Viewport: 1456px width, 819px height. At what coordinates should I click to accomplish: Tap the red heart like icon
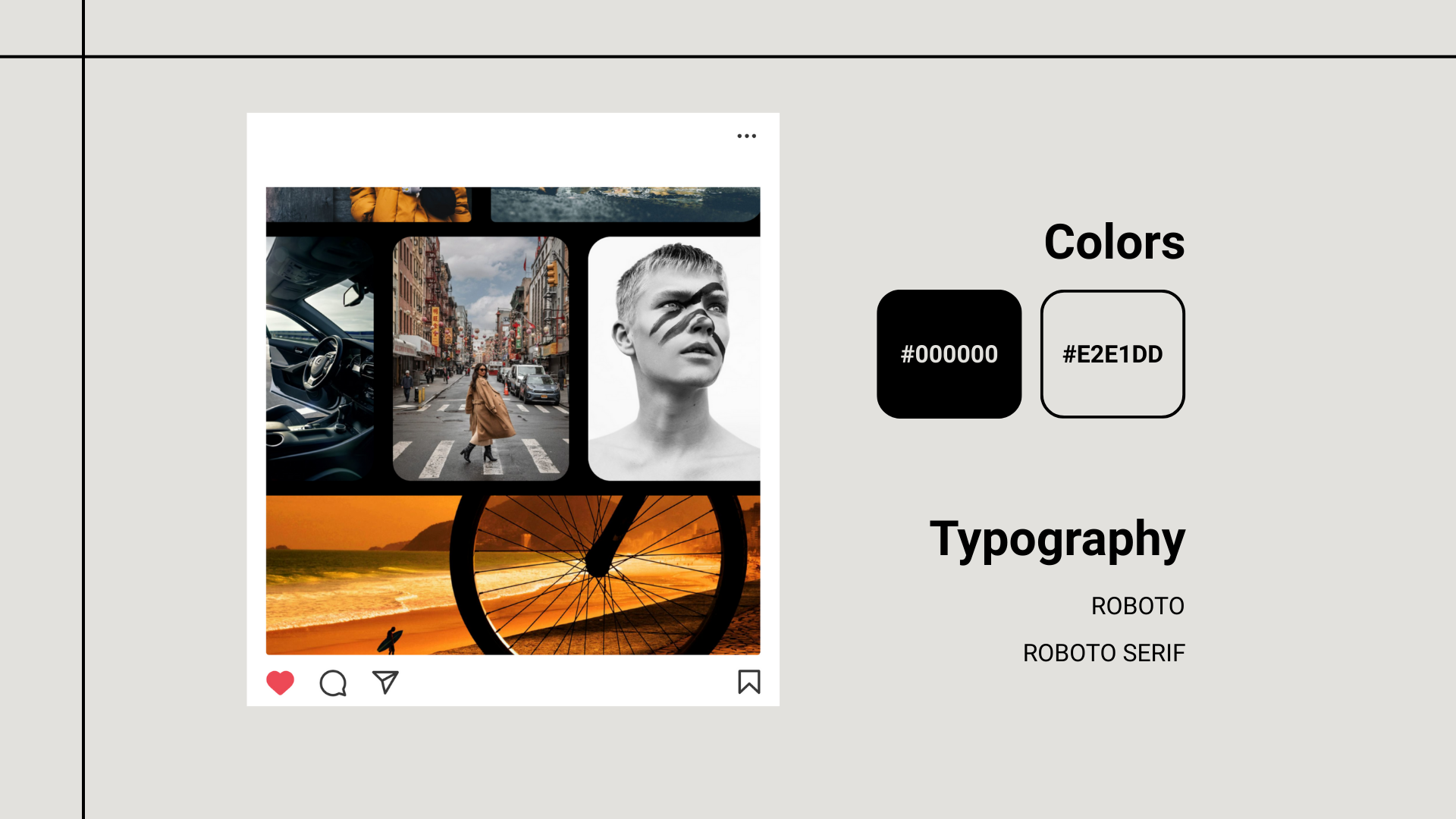point(280,682)
